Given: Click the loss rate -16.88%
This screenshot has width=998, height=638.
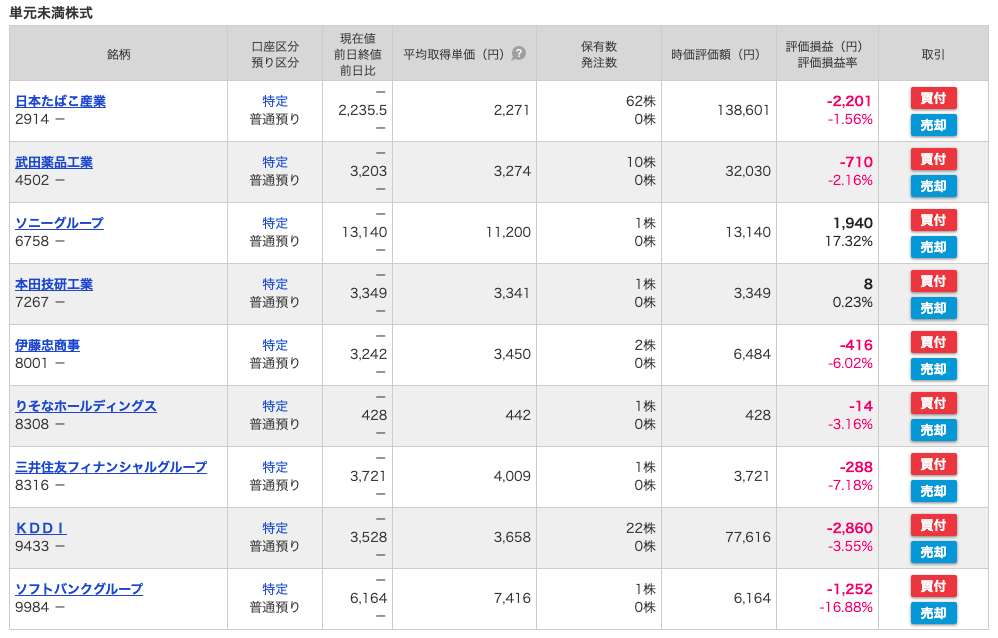Looking at the screenshot, I should coord(846,607).
